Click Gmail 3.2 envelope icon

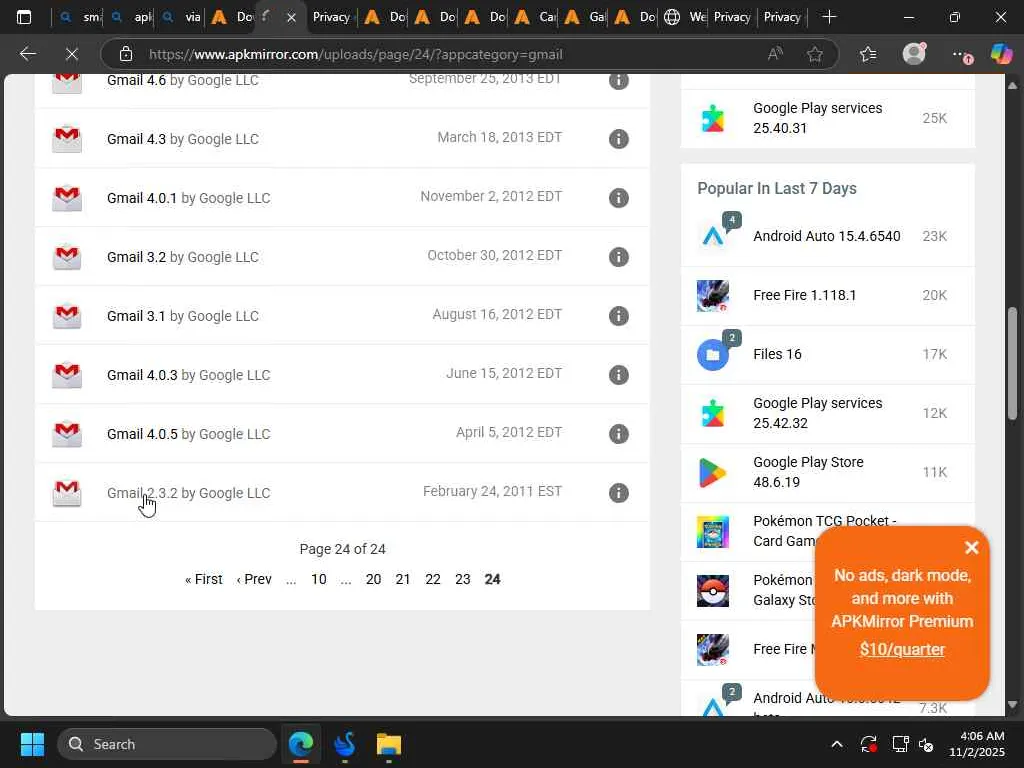click(x=67, y=257)
